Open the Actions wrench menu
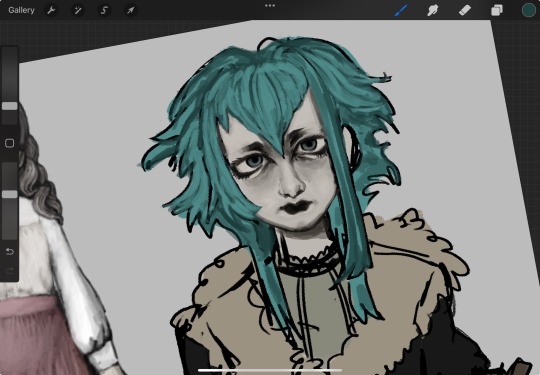The width and height of the screenshot is (540, 375). [51, 10]
